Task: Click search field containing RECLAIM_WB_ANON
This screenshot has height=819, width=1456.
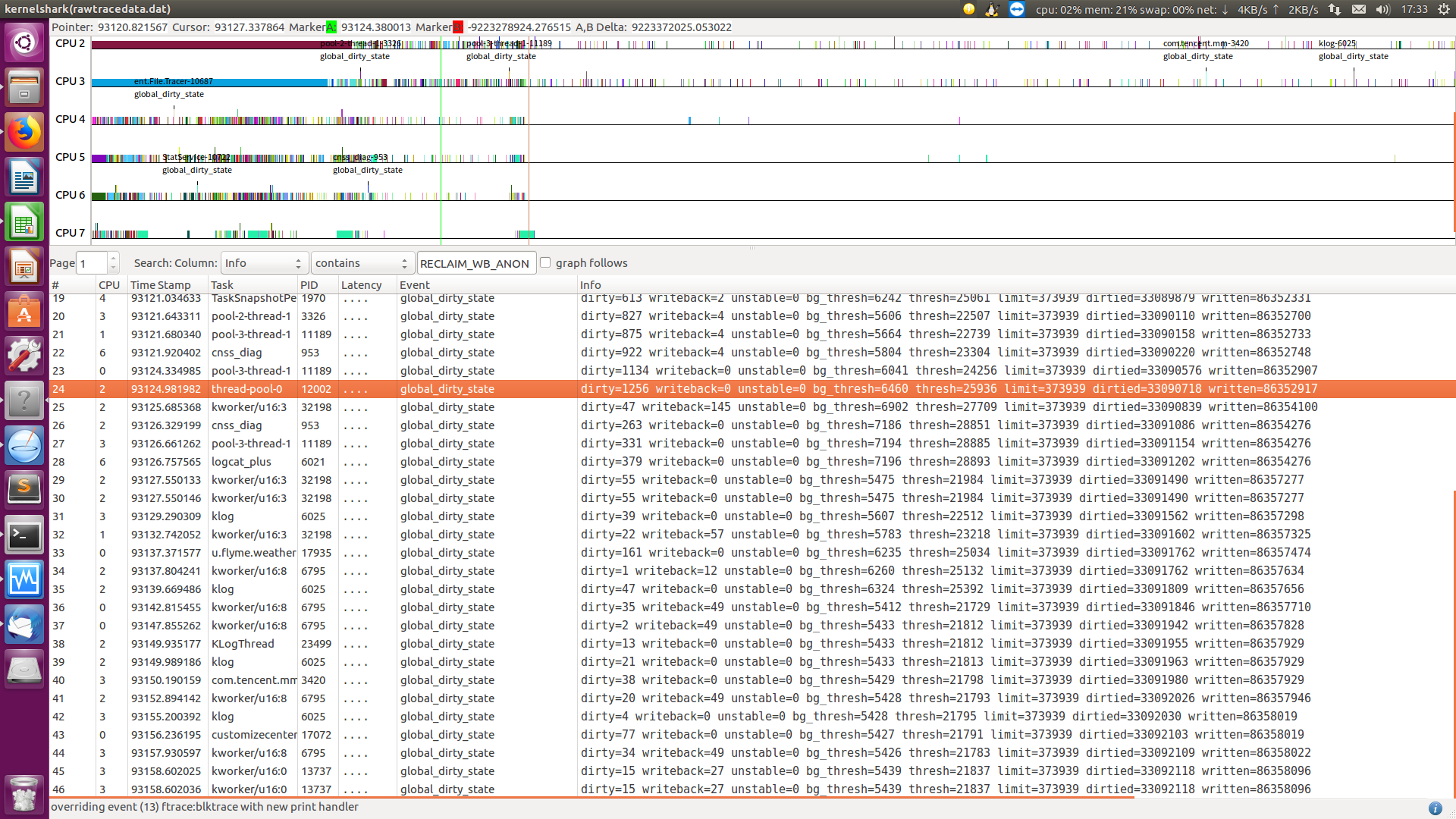Action: 475,263
